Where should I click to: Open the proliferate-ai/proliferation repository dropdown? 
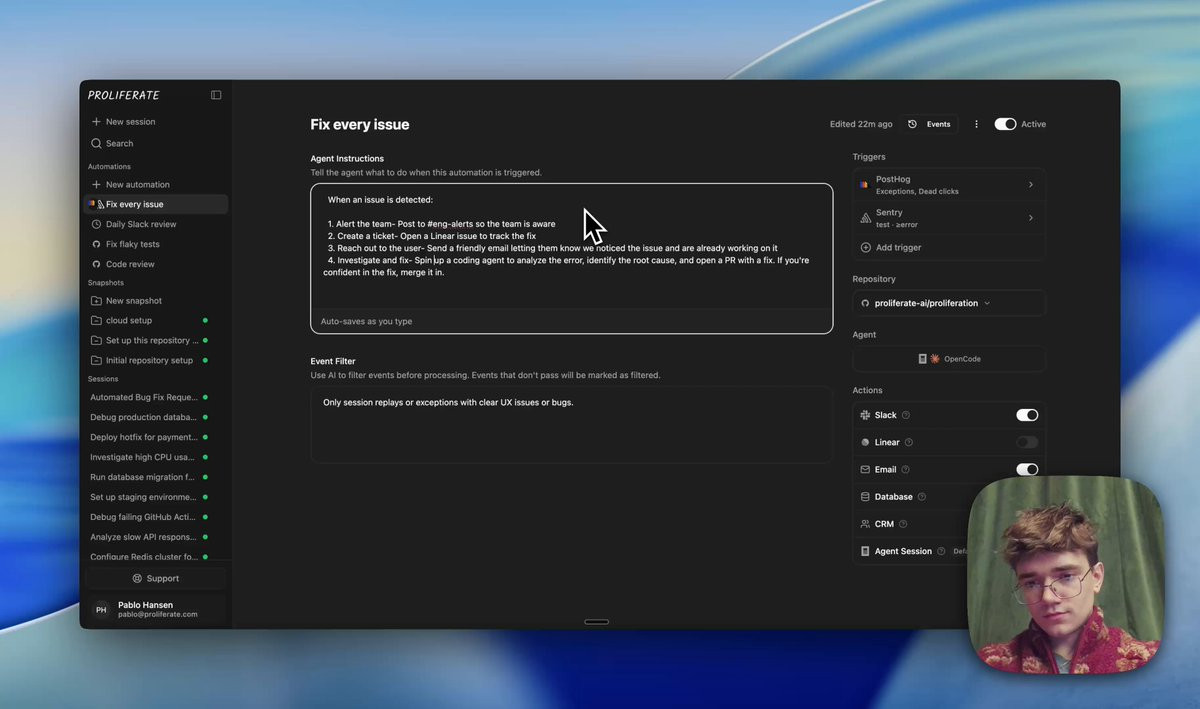pyautogui.click(x=948, y=303)
